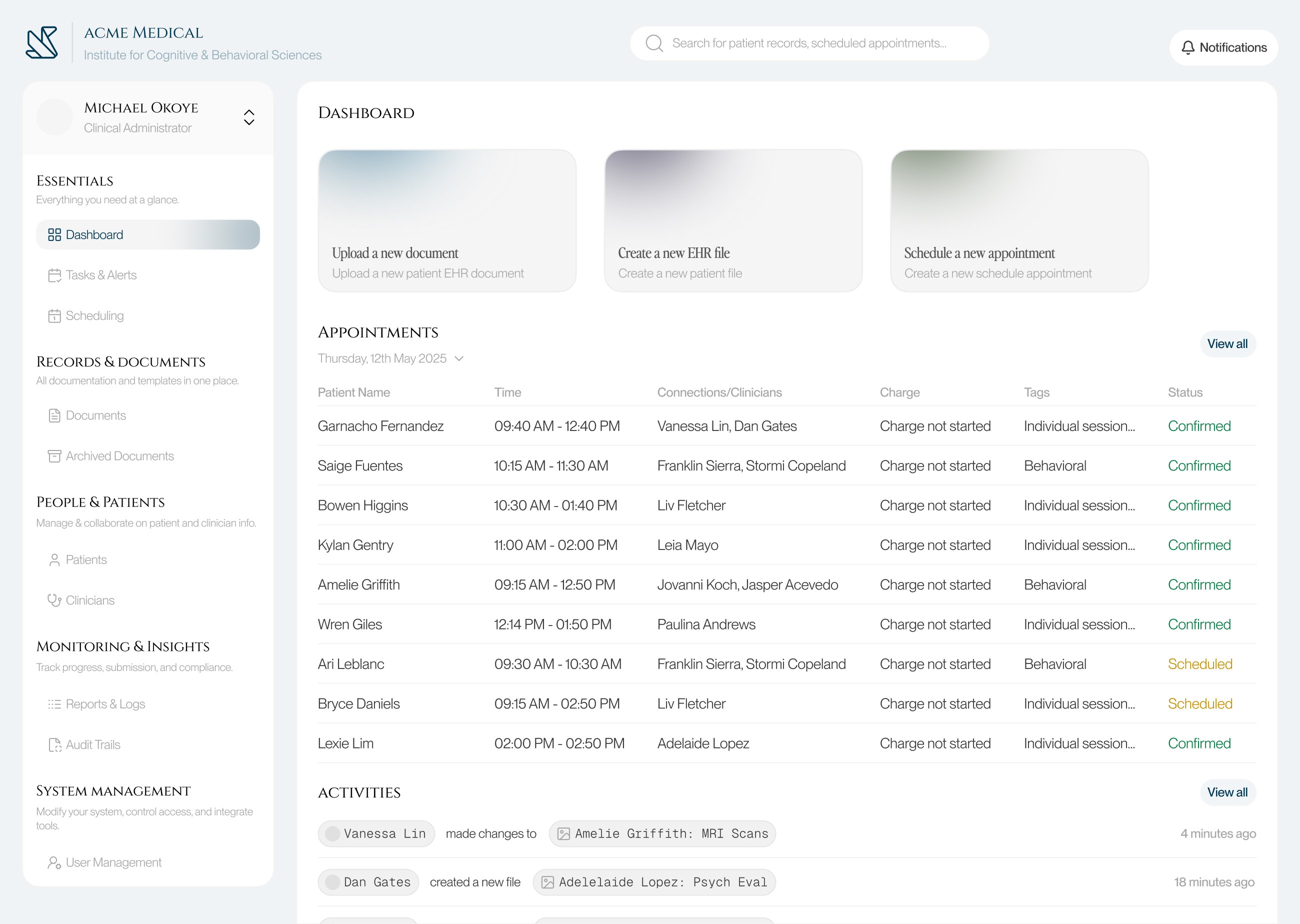1300x924 pixels.
Task: Click image icon in MRI Scans chip
Action: coord(563,833)
